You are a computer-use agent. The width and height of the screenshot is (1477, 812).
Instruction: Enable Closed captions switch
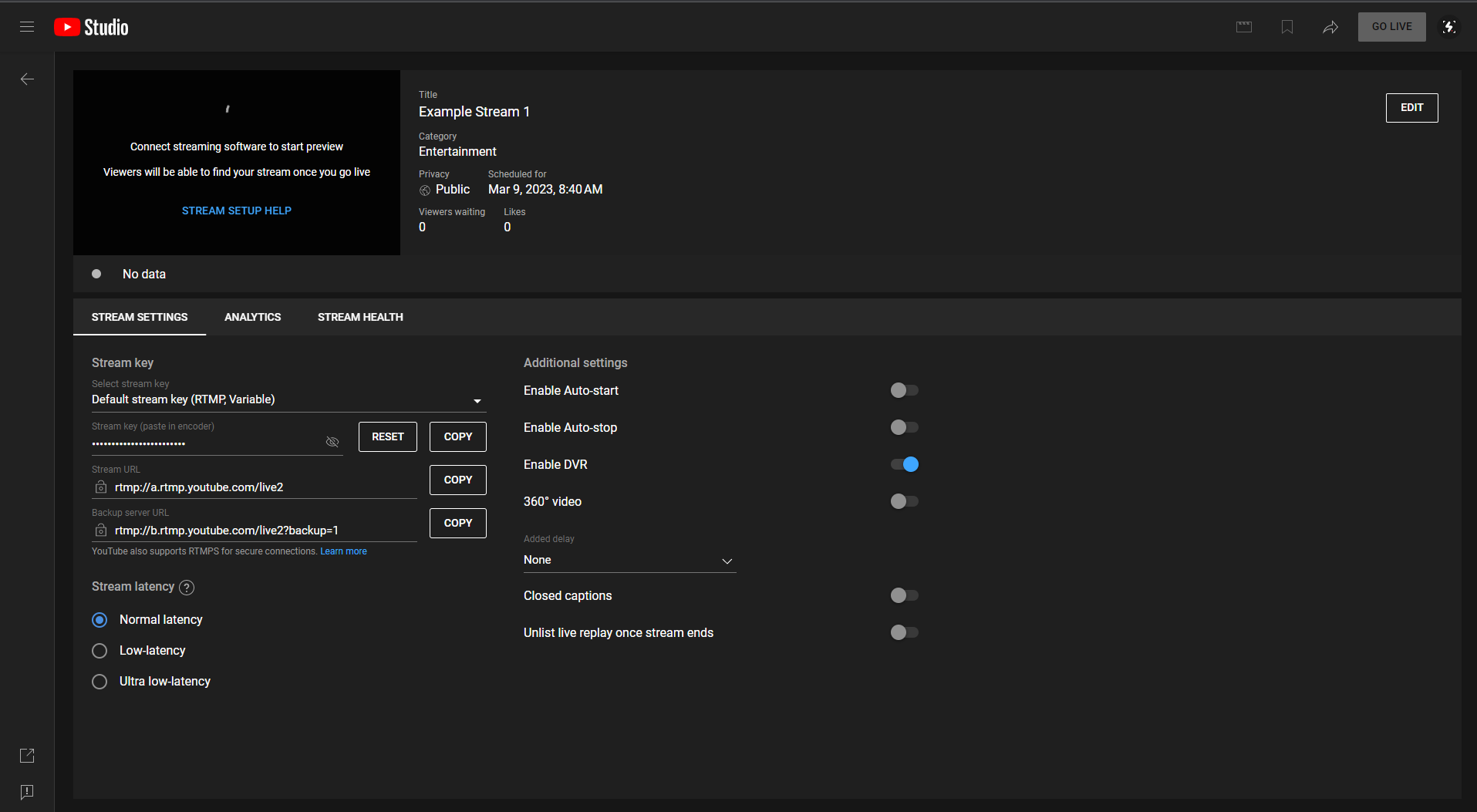coord(904,595)
